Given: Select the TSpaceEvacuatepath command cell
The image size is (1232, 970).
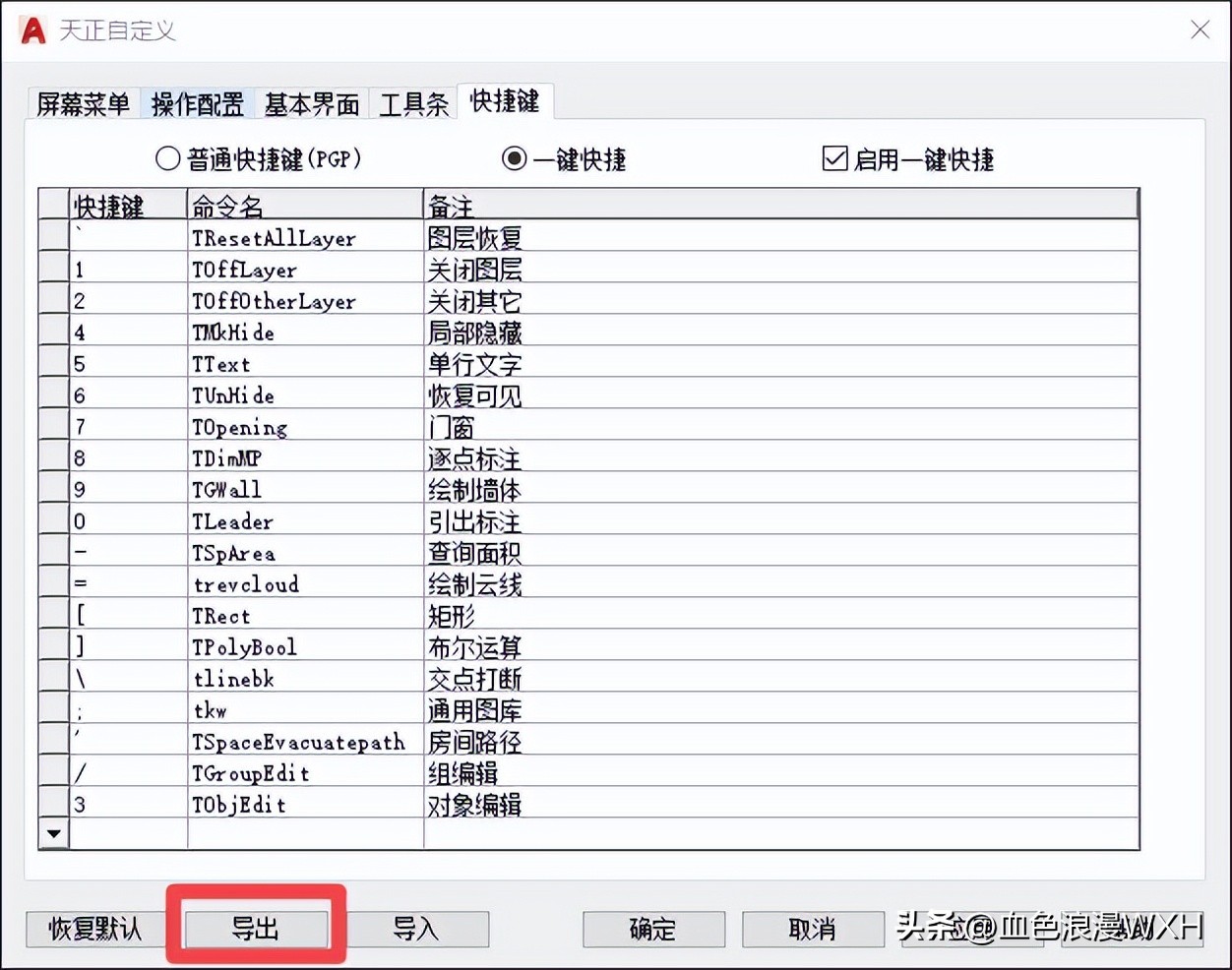Looking at the screenshot, I should pos(305,741).
